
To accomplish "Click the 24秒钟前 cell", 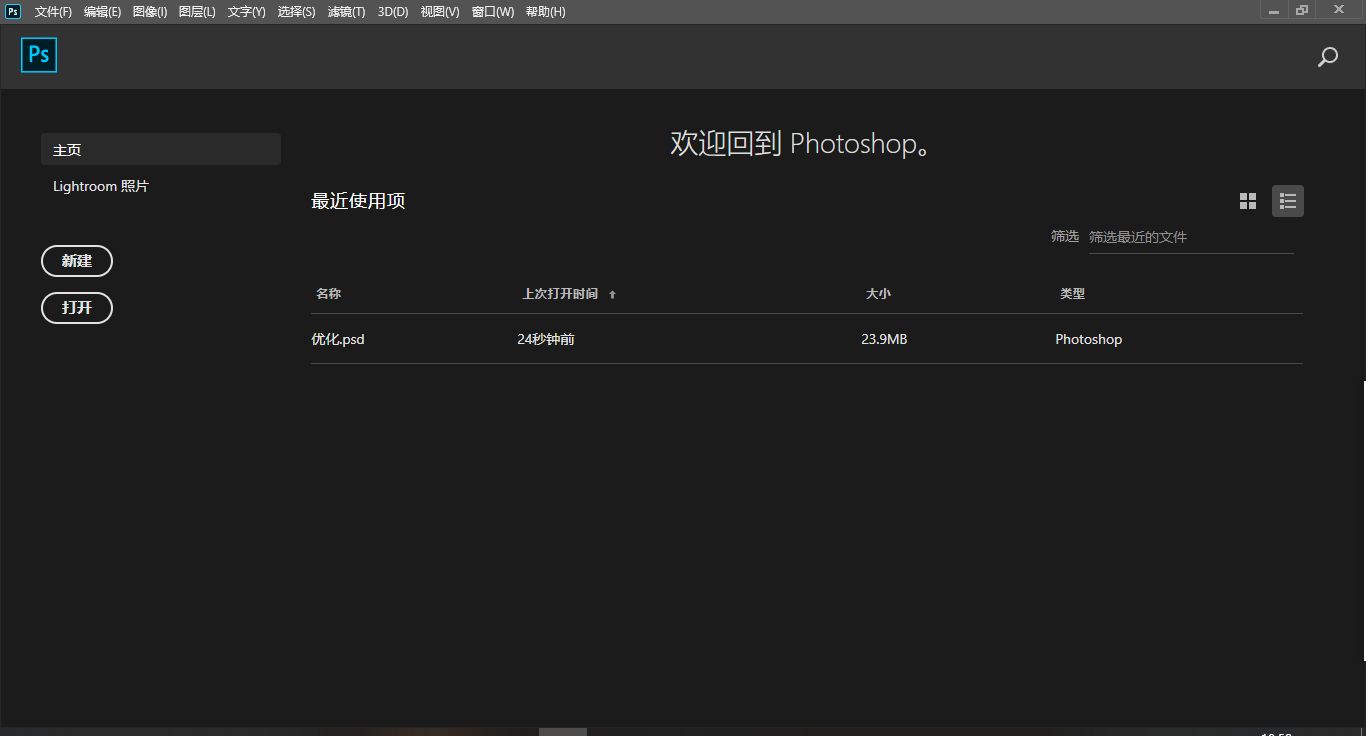I will click(546, 339).
